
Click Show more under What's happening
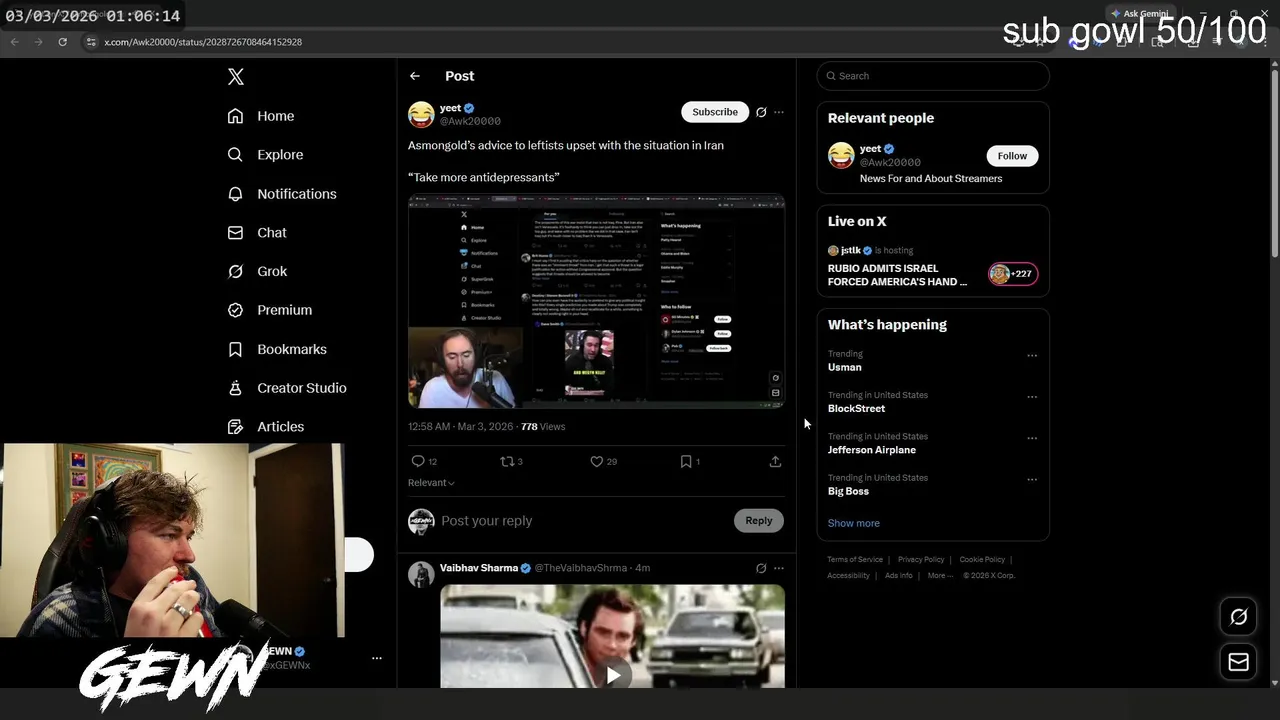point(853,523)
